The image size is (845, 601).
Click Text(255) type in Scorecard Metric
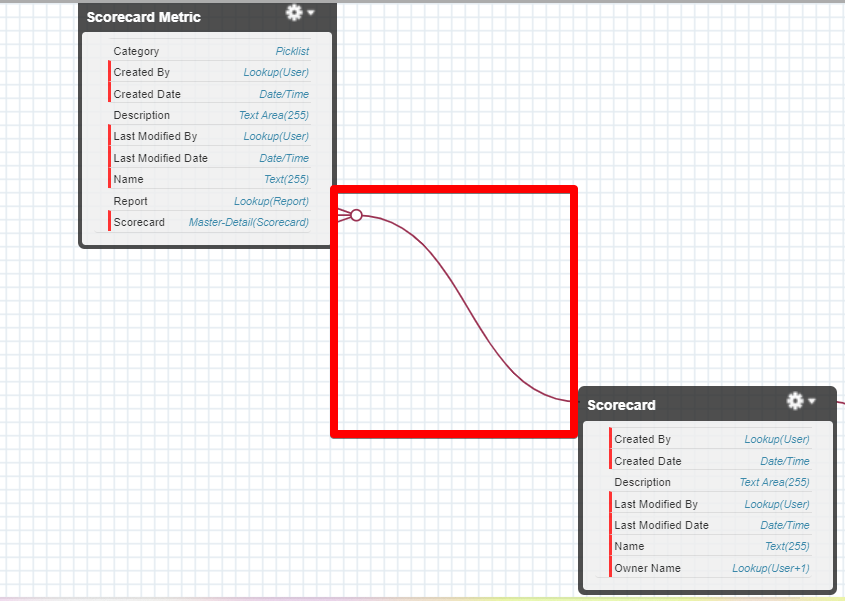286,179
